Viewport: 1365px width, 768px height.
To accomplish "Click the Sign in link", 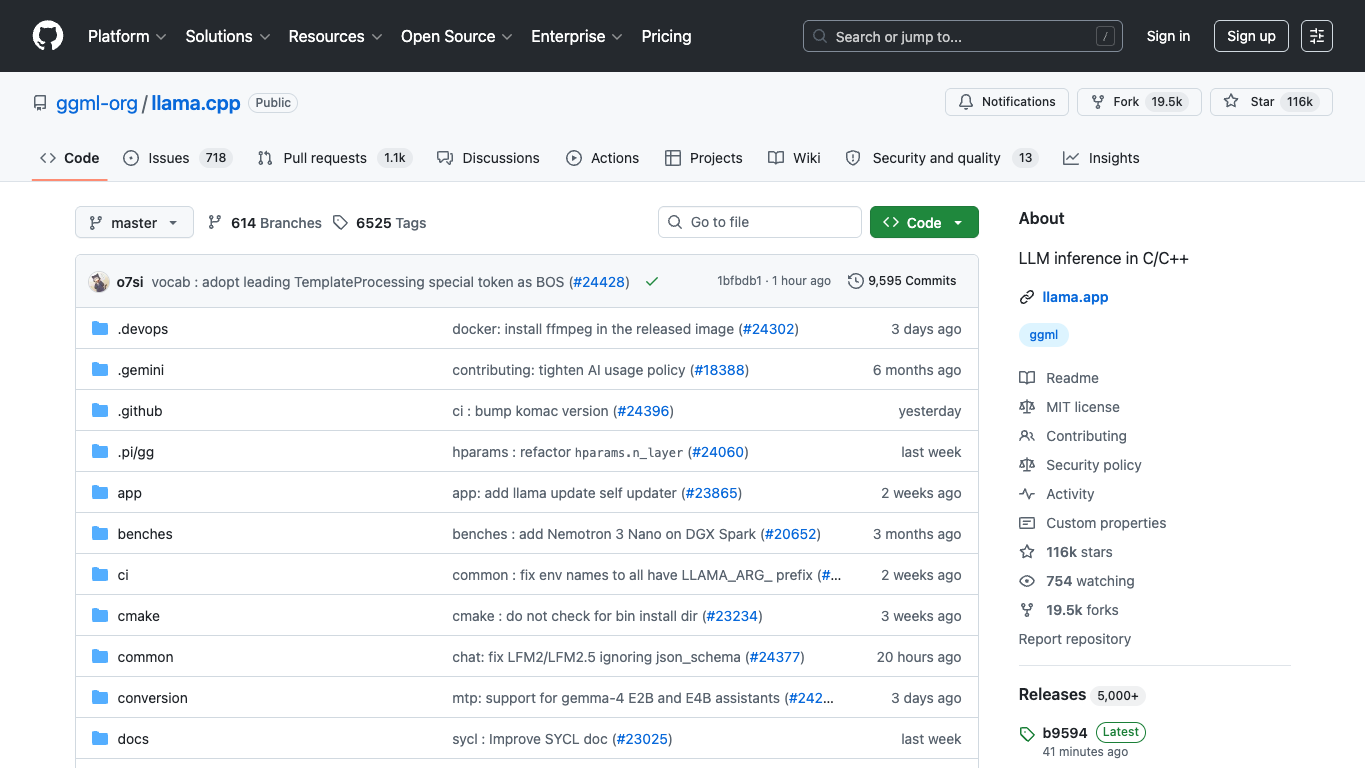I will point(1168,36).
